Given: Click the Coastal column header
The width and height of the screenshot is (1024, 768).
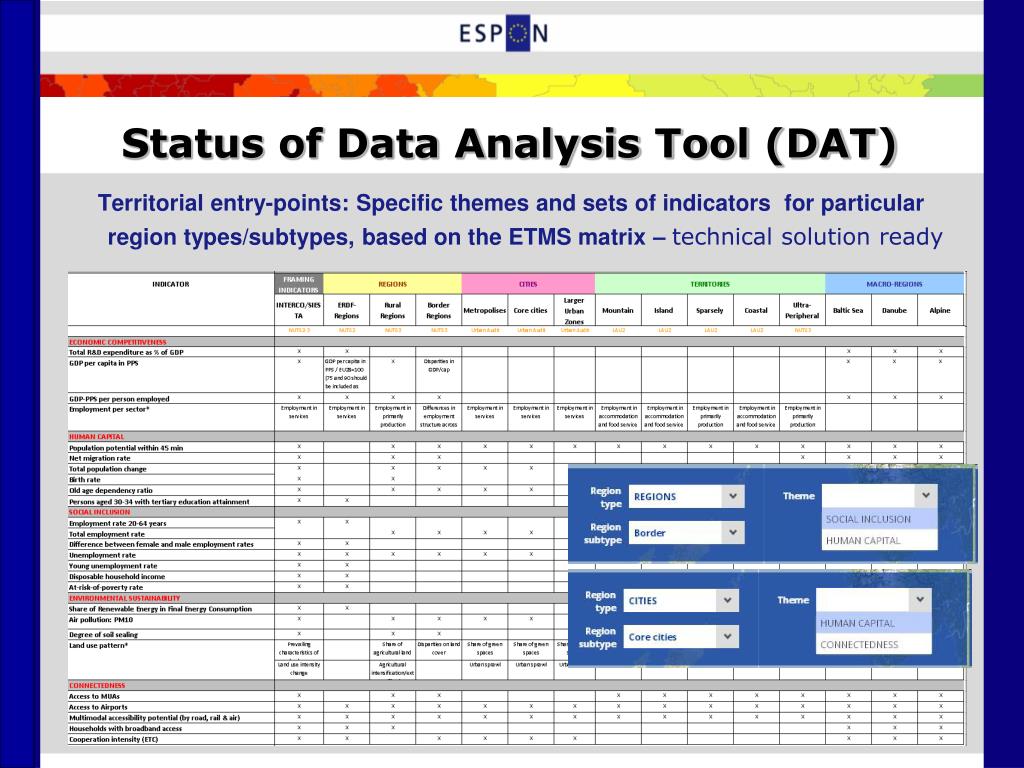Looking at the screenshot, I should pyautogui.click(x=756, y=310).
